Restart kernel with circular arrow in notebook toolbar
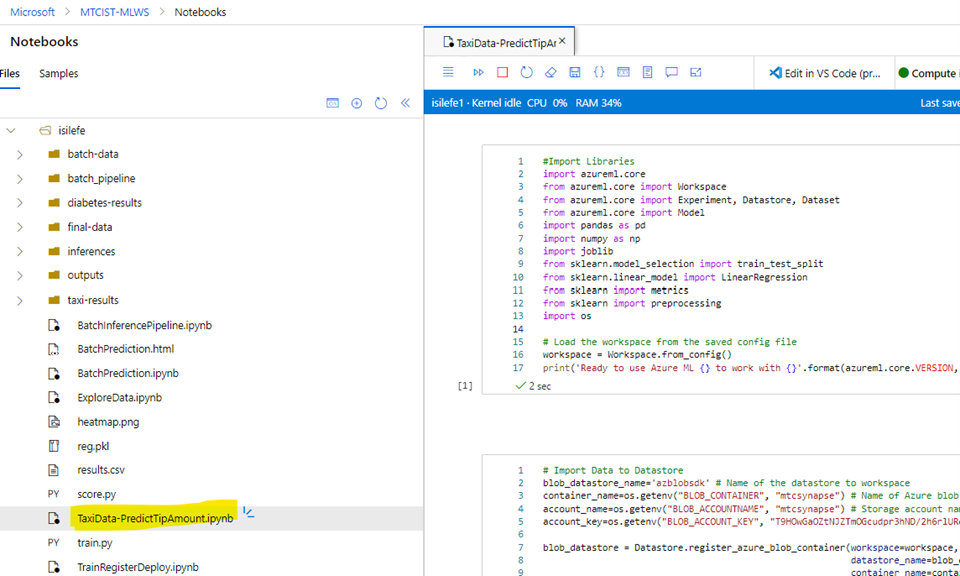Viewport: 960px width, 576px height. [527, 72]
